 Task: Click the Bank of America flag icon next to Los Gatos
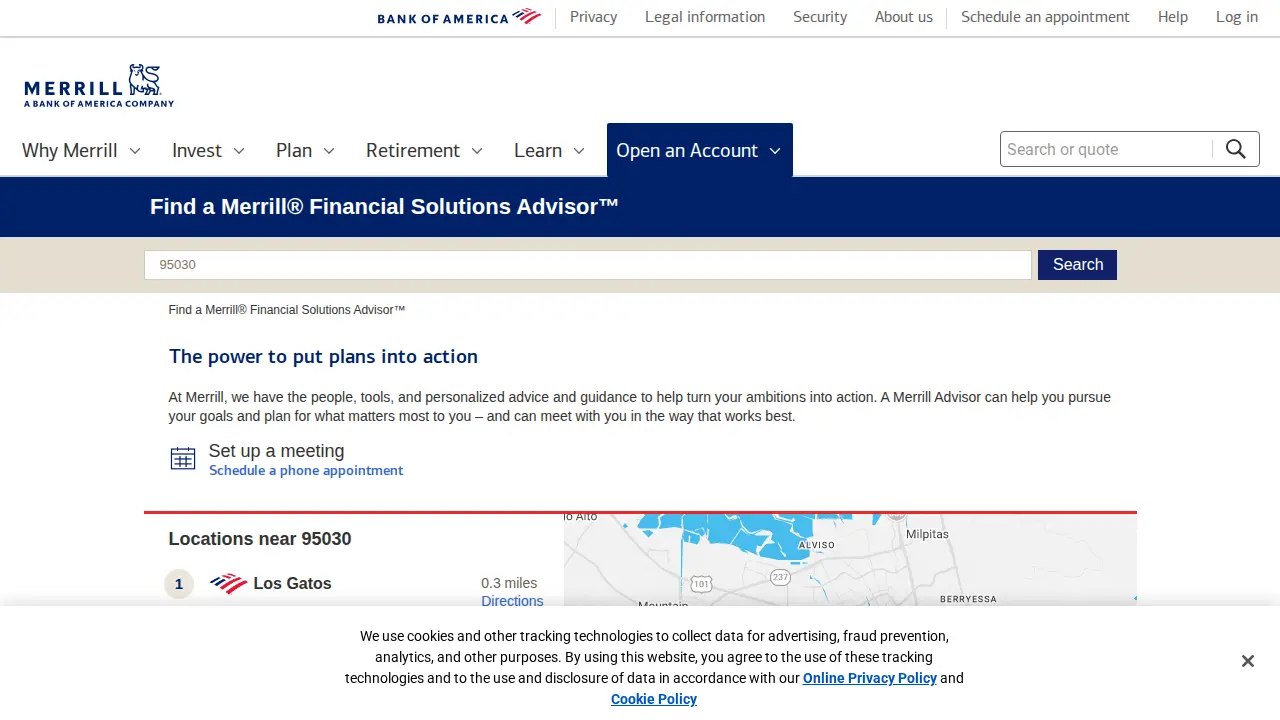[x=229, y=584]
